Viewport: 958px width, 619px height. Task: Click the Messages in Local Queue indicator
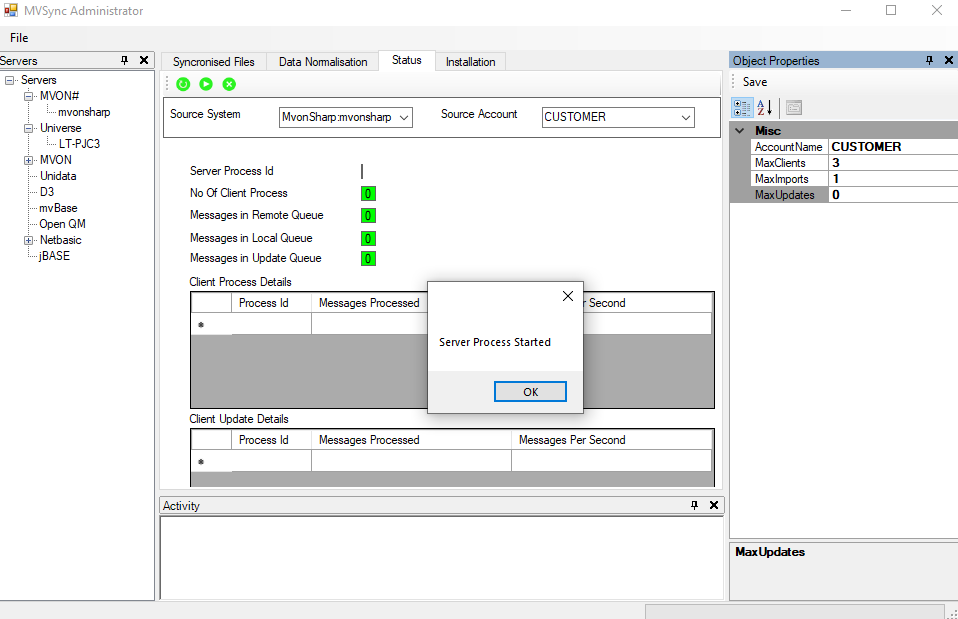coord(368,238)
